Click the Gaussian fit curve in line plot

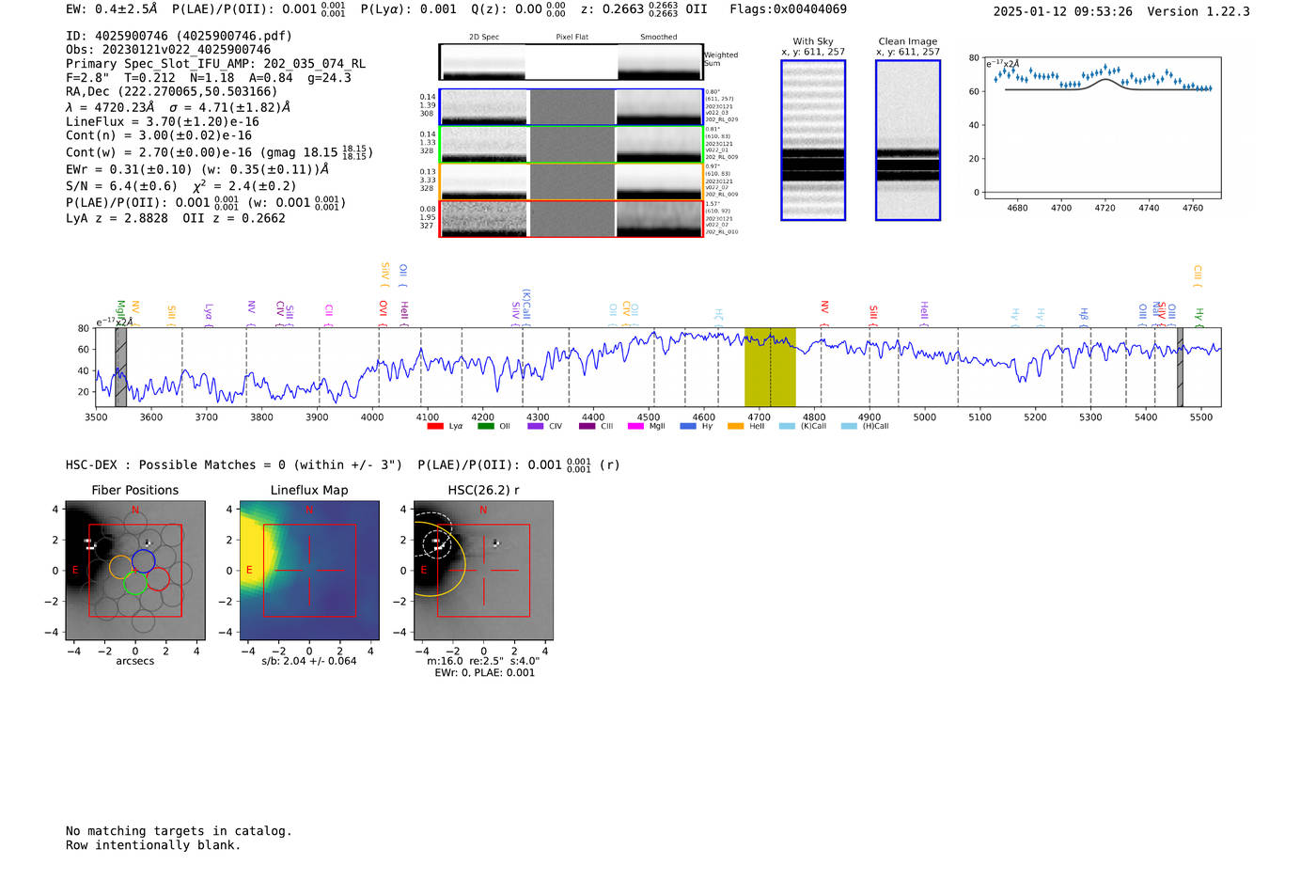[x=1106, y=81]
